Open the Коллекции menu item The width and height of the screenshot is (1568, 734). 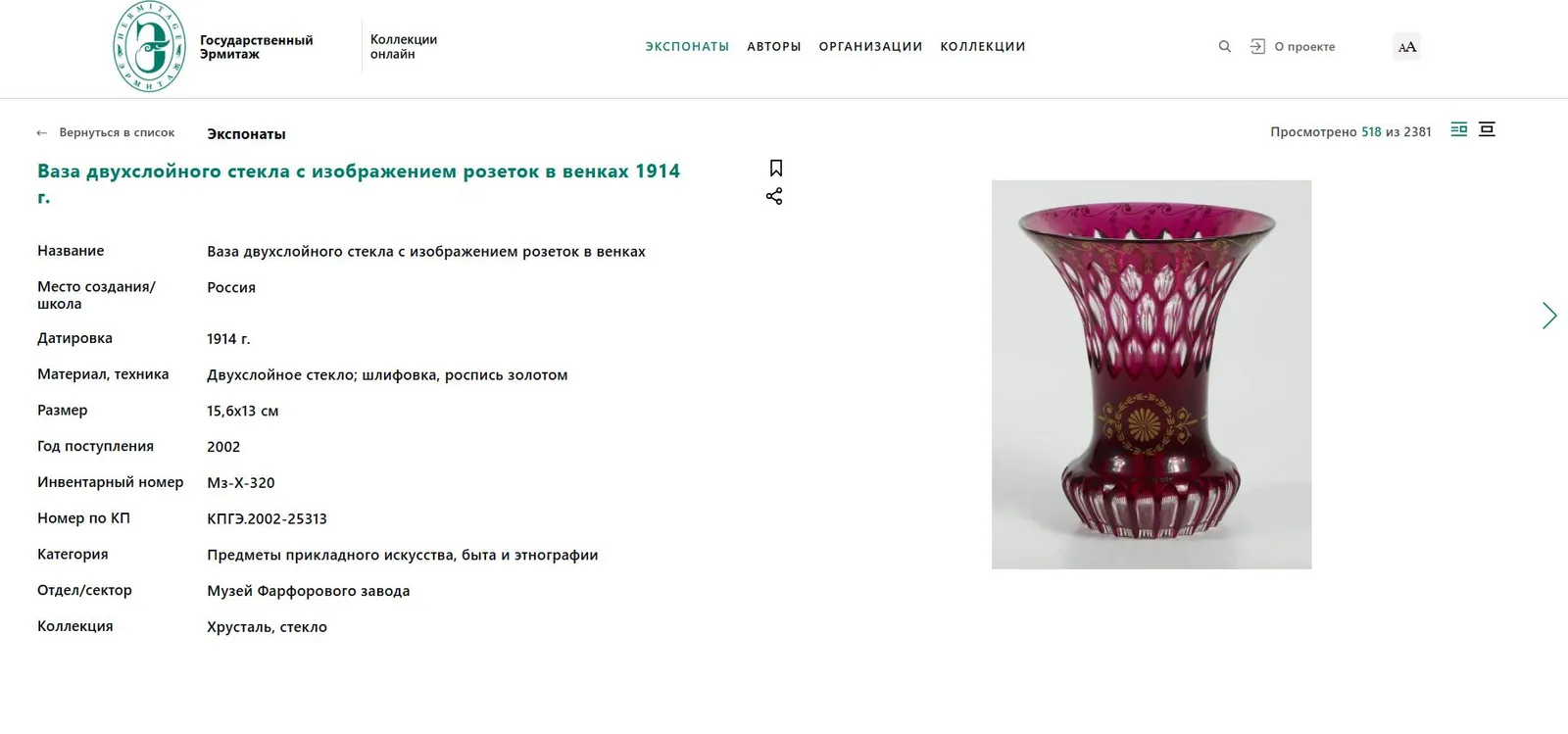pos(983,46)
